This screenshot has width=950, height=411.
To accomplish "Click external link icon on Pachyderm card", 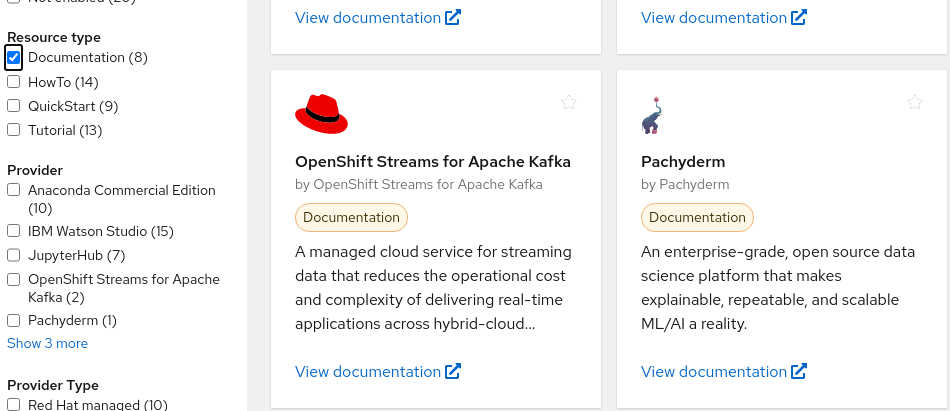I will (798, 371).
